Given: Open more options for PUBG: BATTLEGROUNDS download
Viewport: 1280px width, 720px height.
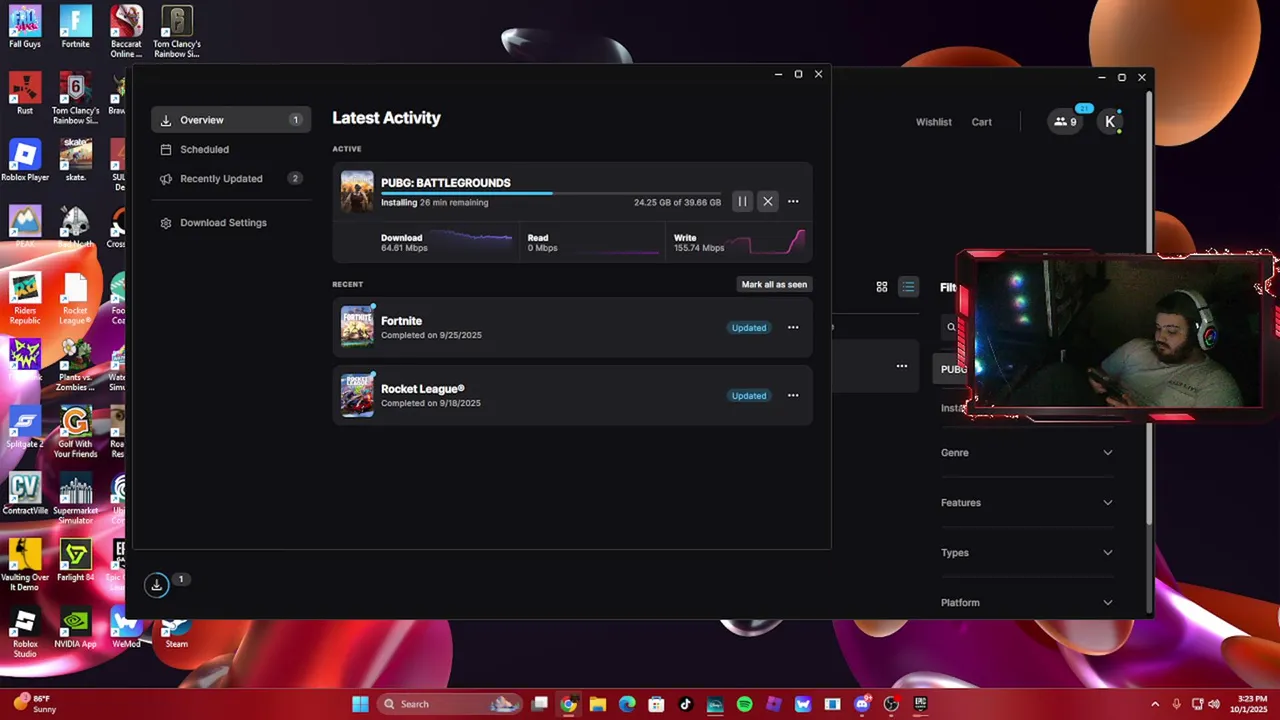Looking at the screenshot, I should point(793,202).
